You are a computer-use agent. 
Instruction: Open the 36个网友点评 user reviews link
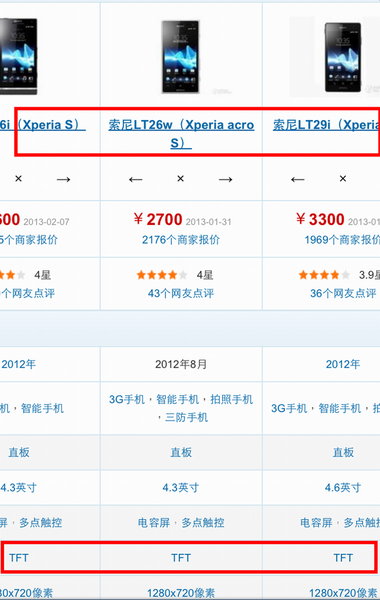click(343, 293)
